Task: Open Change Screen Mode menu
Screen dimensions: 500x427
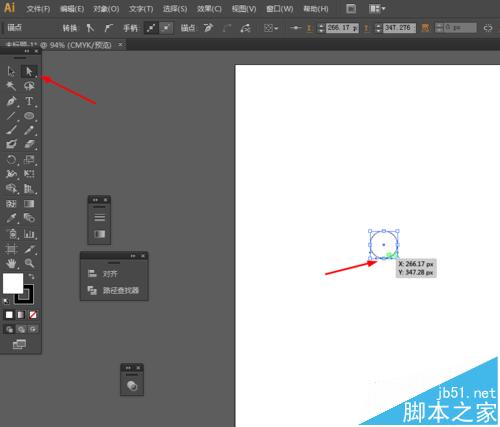Action: (x=19, y=344)
